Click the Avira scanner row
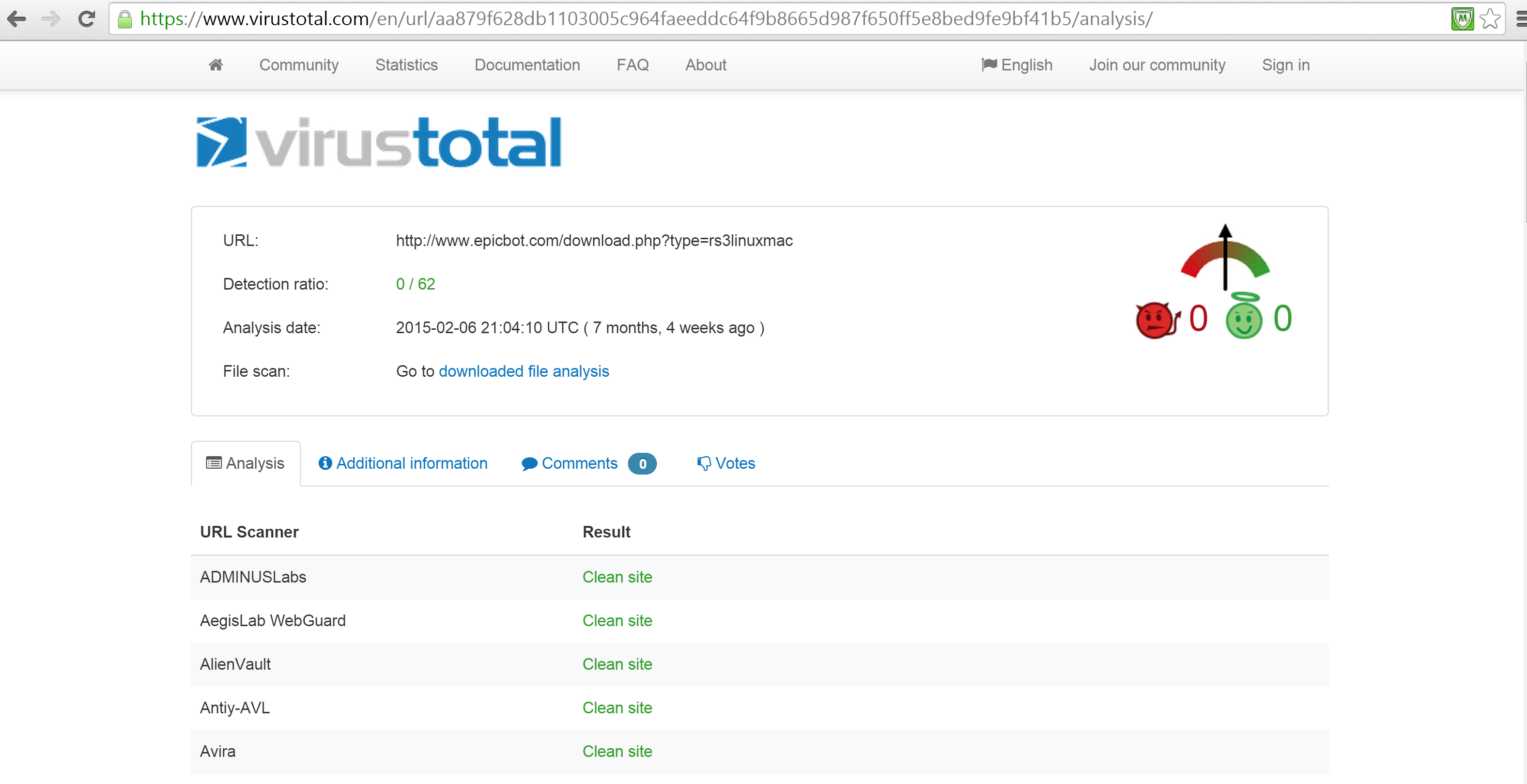Viewport: 1527px width, 784px height. coord(759,752)
